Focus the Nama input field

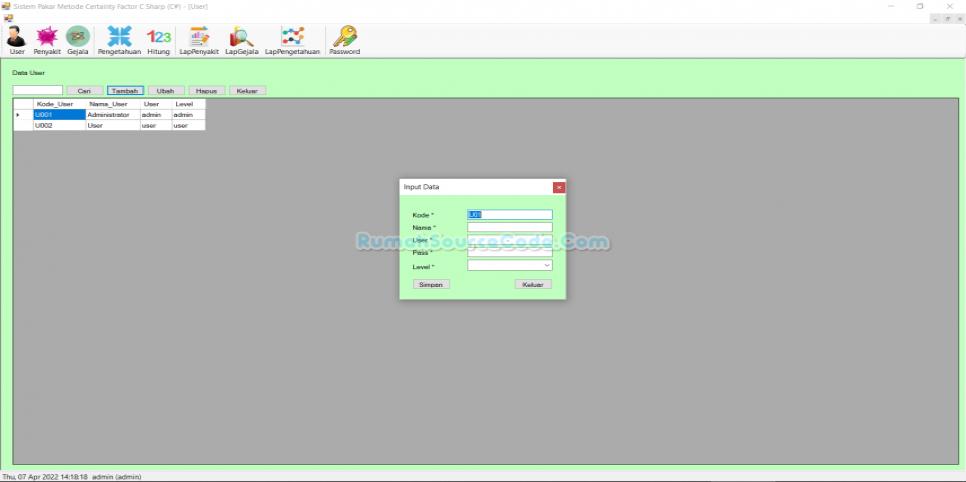click(x=509, y=227)
